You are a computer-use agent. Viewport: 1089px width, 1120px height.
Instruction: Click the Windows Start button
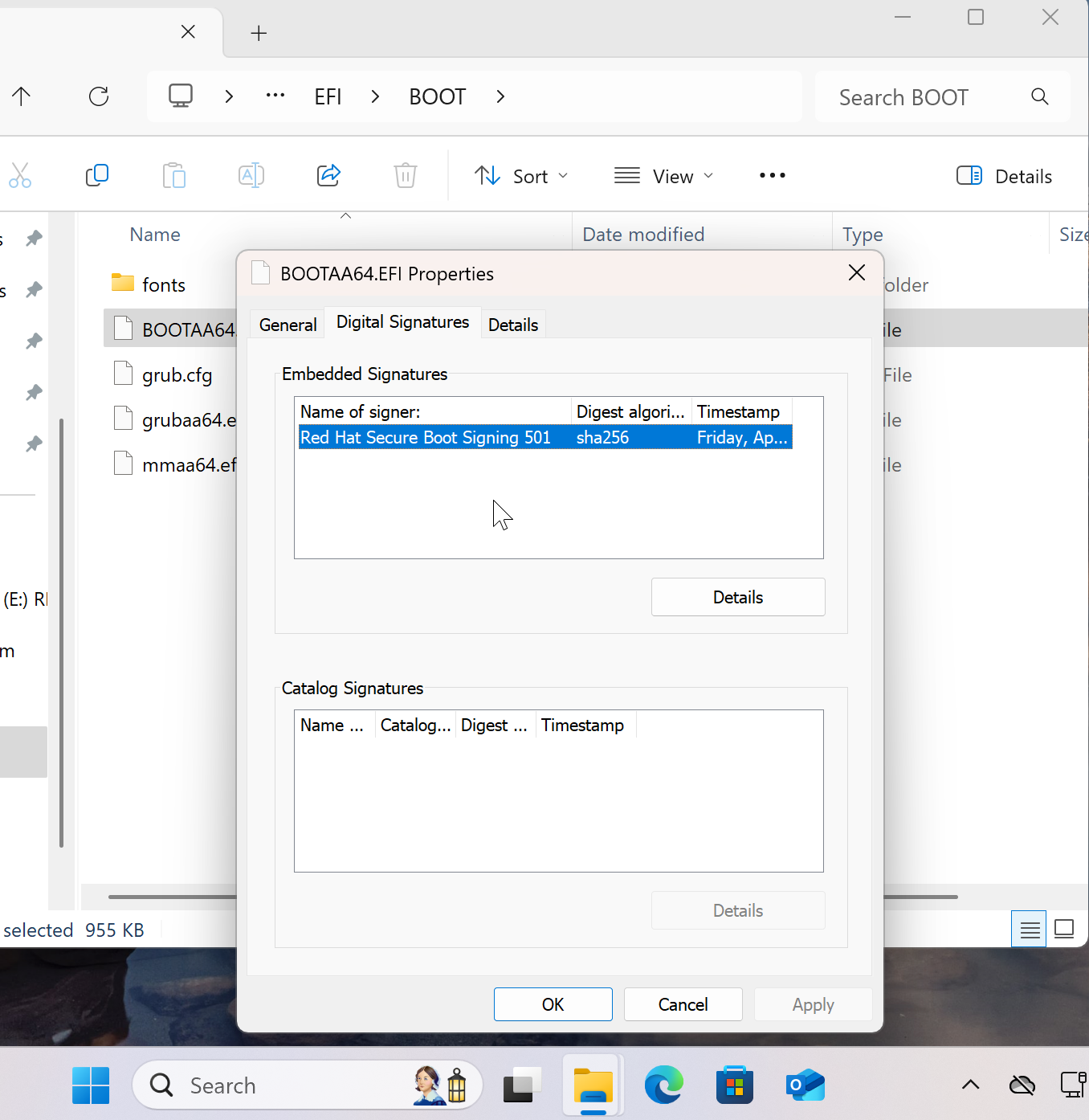click(x=91, y=1085)
